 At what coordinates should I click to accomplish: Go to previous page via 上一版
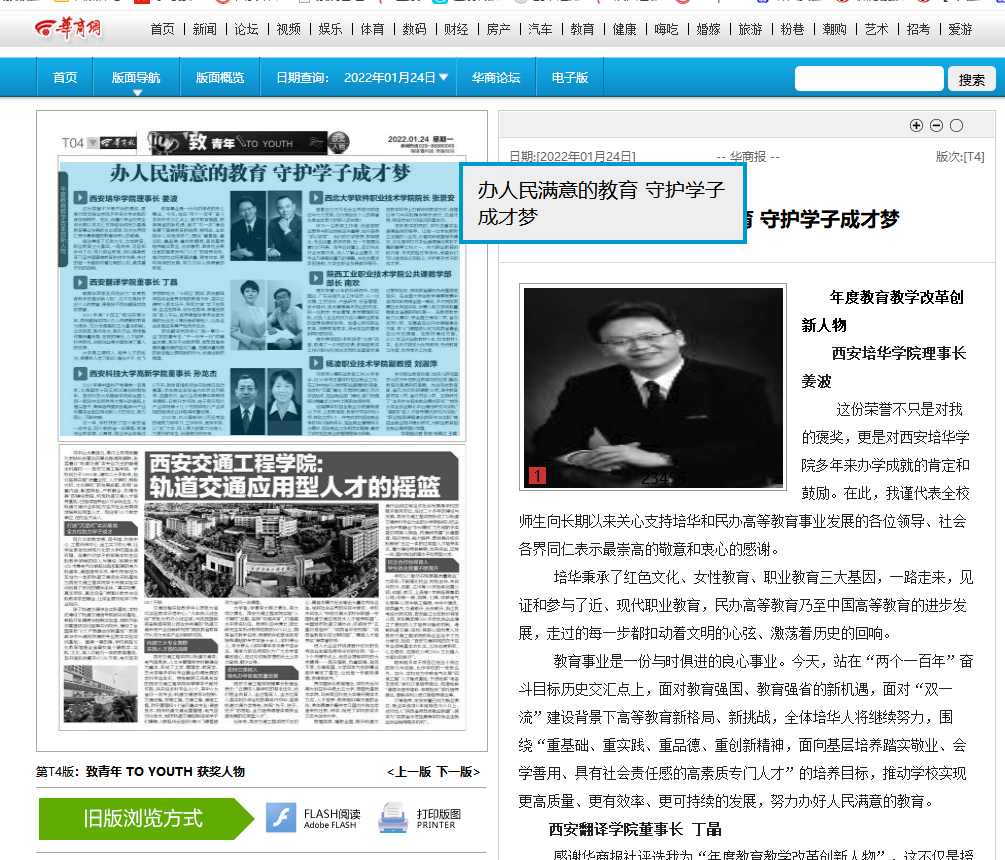point(411,772)
